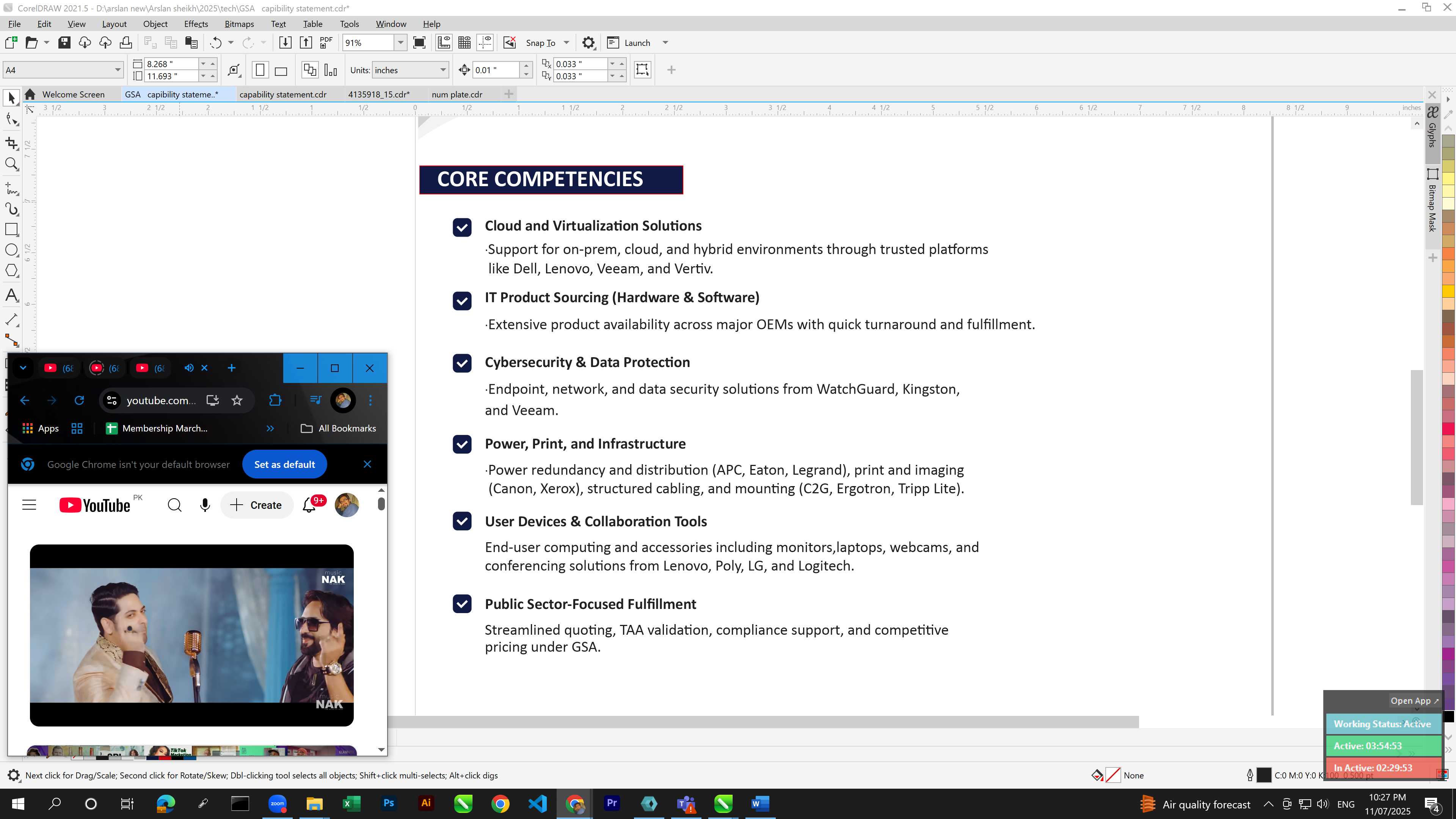Screen dimensions: 1456x819
Task: Switch to Welcome Screen tab
Action: (73, 94)
